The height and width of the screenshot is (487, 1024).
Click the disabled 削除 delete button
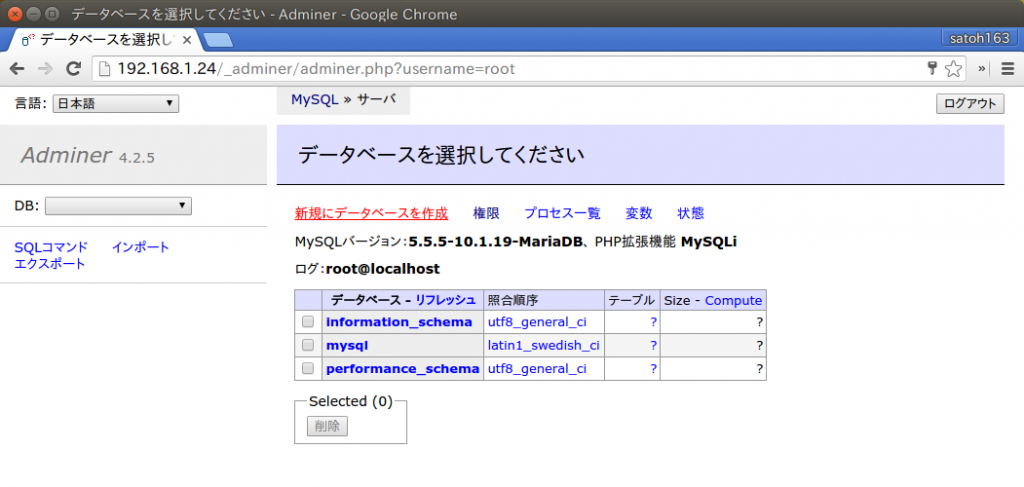[327, 426]
